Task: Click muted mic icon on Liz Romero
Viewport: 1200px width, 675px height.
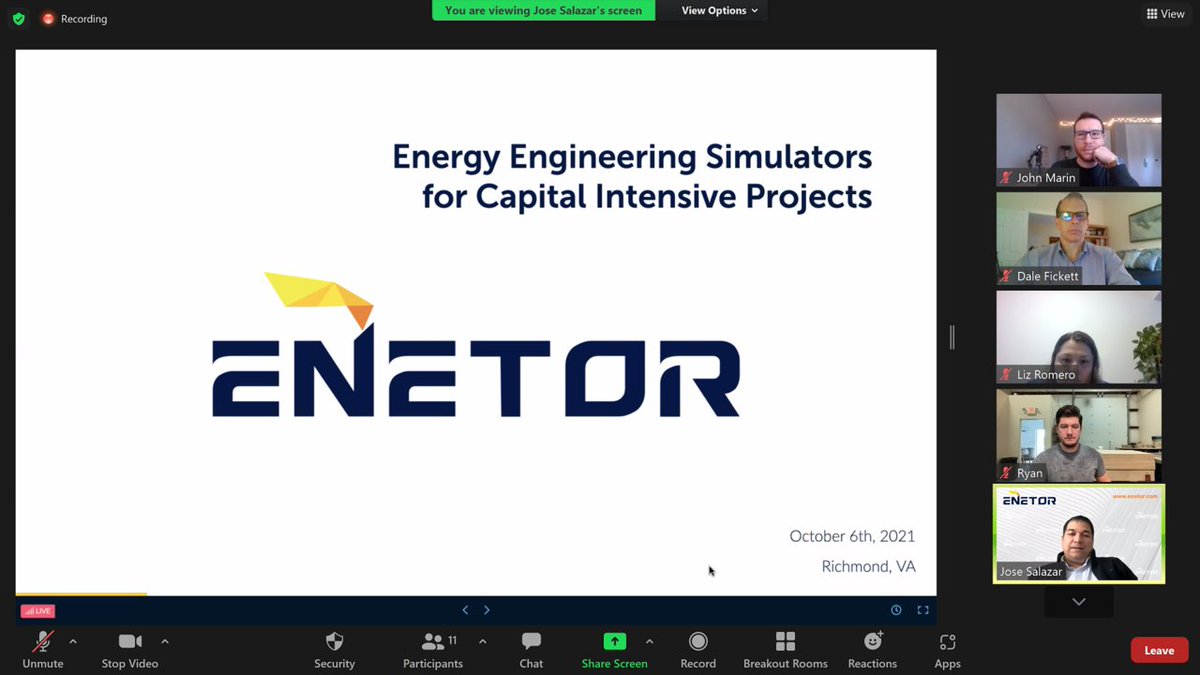Action: [1006, 375]
